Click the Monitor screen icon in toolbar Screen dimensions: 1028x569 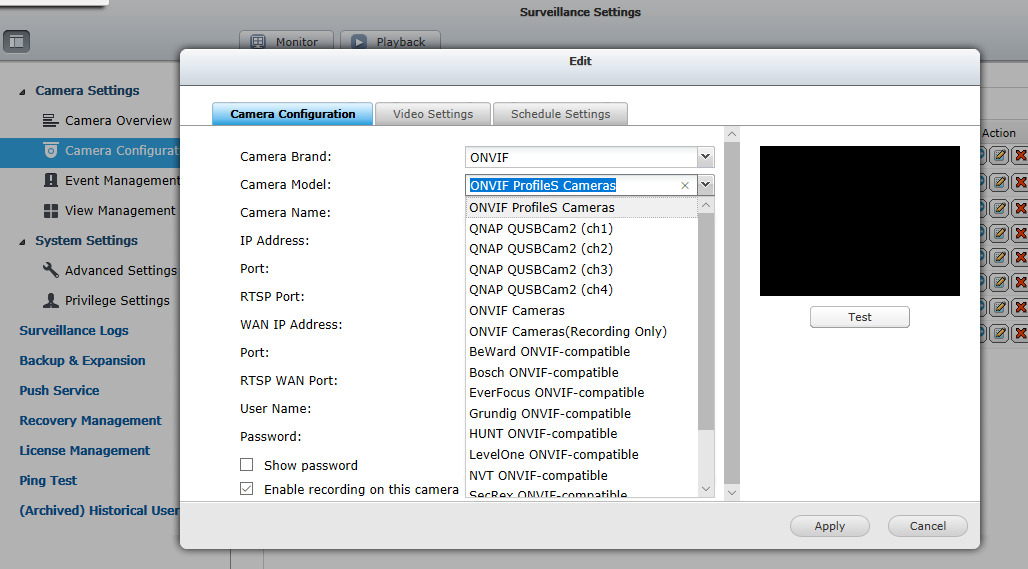click(258, 42)
